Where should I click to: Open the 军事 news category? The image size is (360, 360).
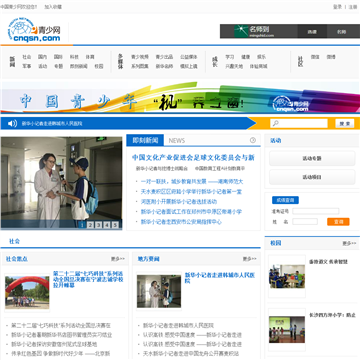pos(27,66)
